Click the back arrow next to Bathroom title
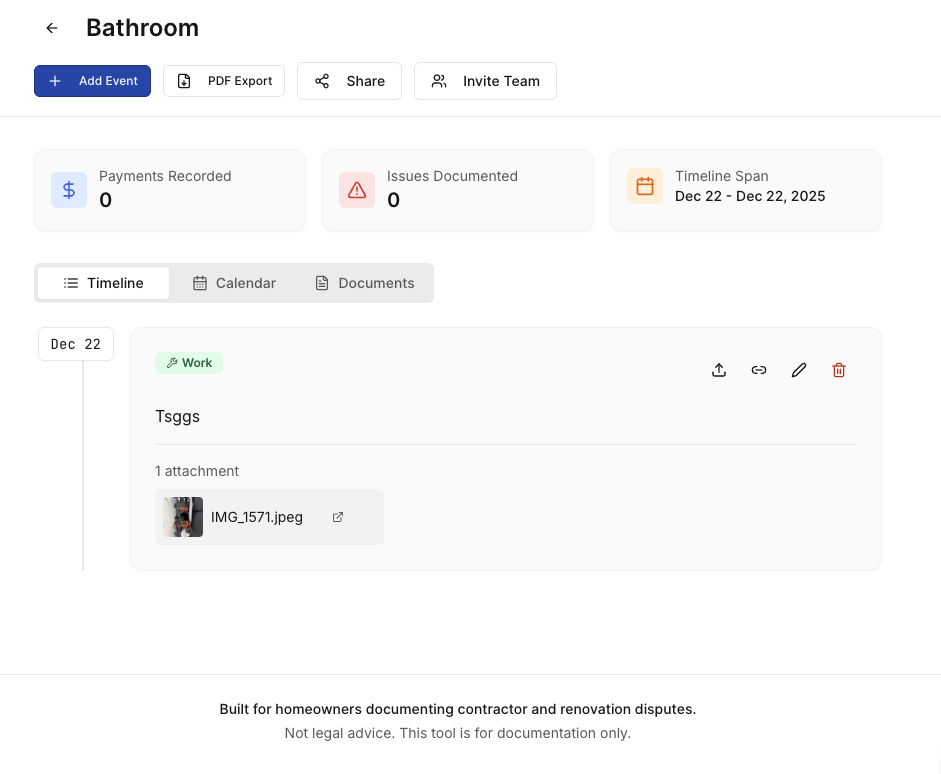Image resolution: width=941 pixels, height=774 pixels. 51,28
